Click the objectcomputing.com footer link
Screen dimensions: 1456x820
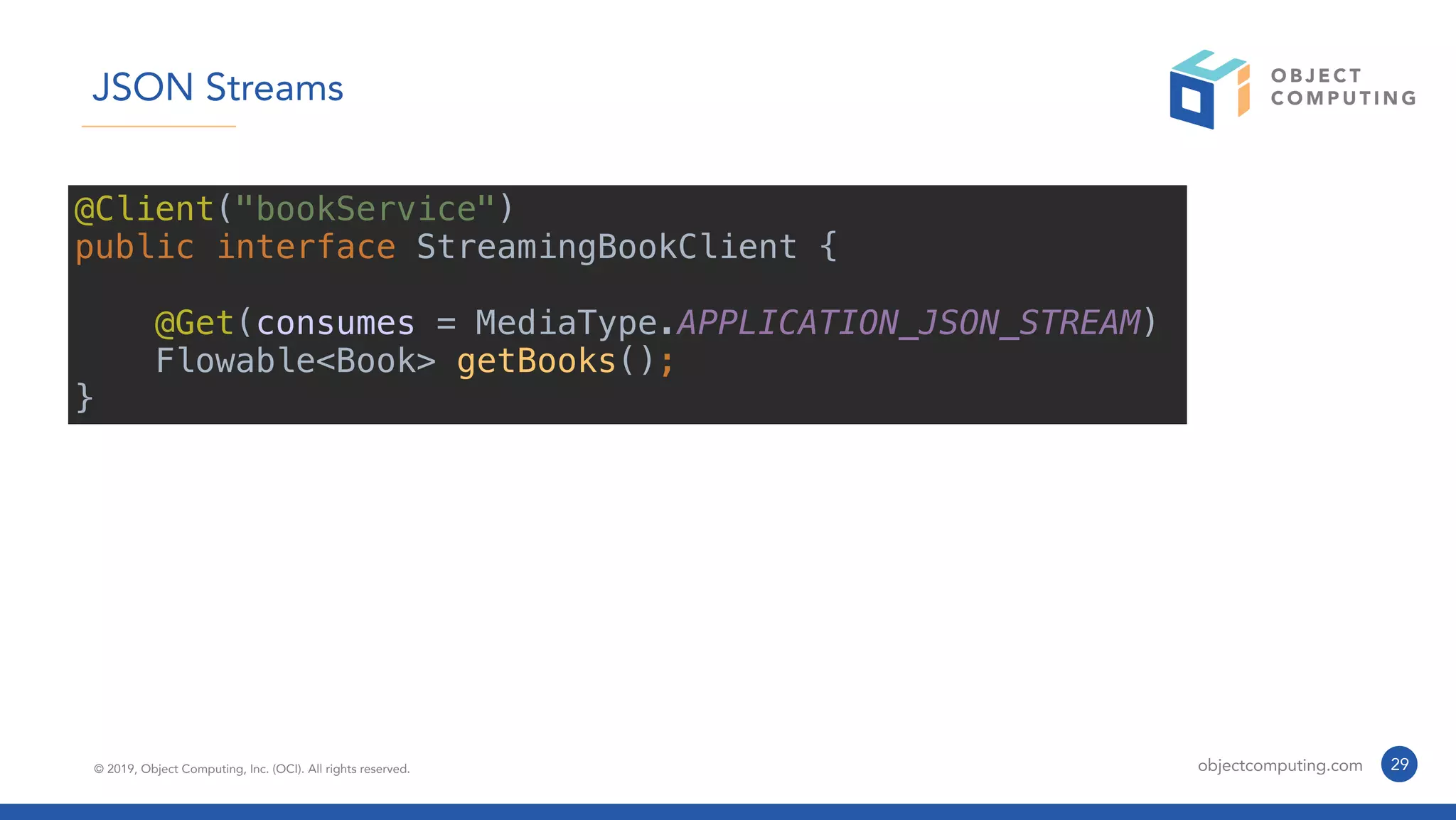coord(1280,765)
